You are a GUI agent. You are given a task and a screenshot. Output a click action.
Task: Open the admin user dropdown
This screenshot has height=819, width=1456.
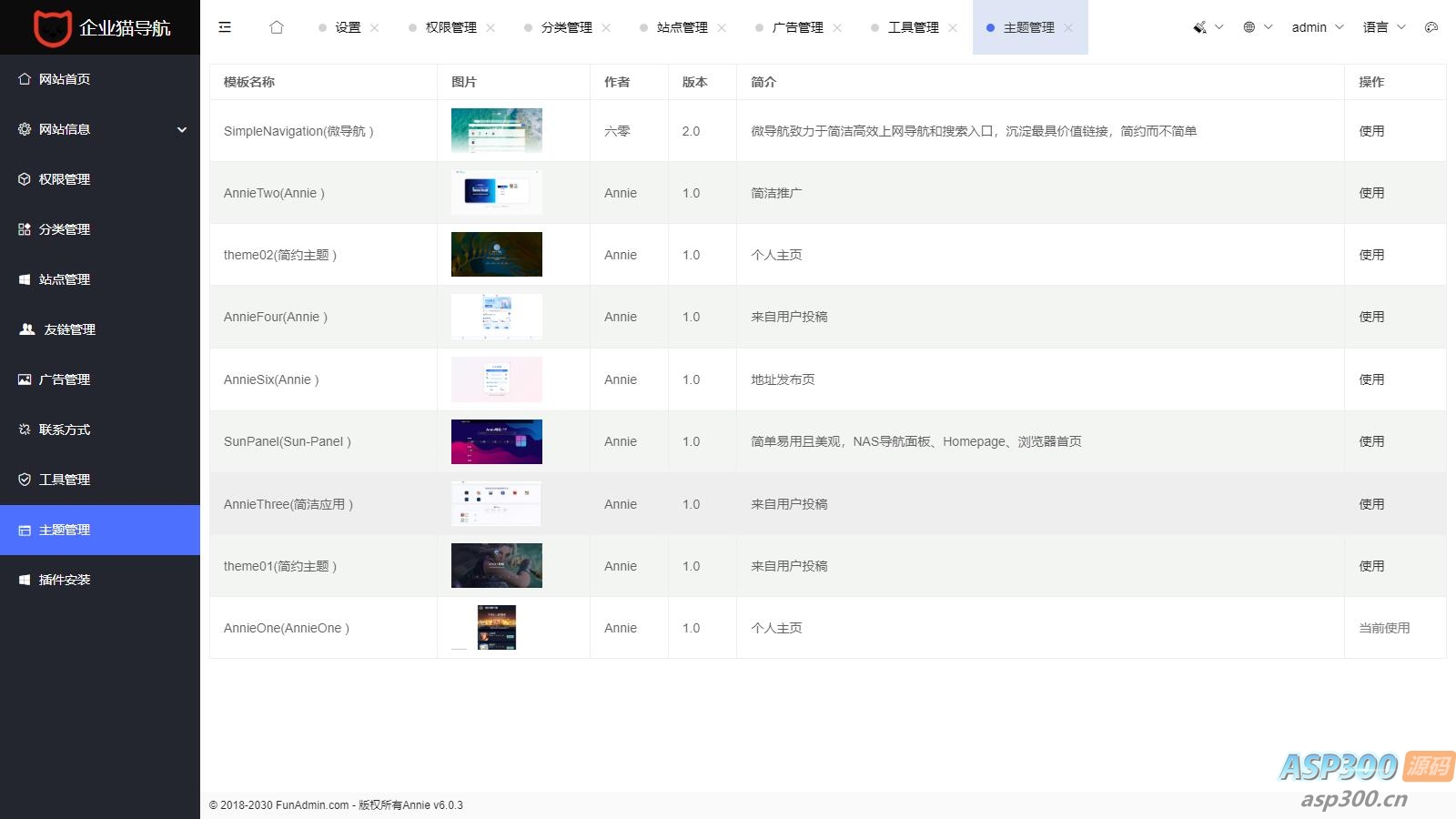[1317, 27]
